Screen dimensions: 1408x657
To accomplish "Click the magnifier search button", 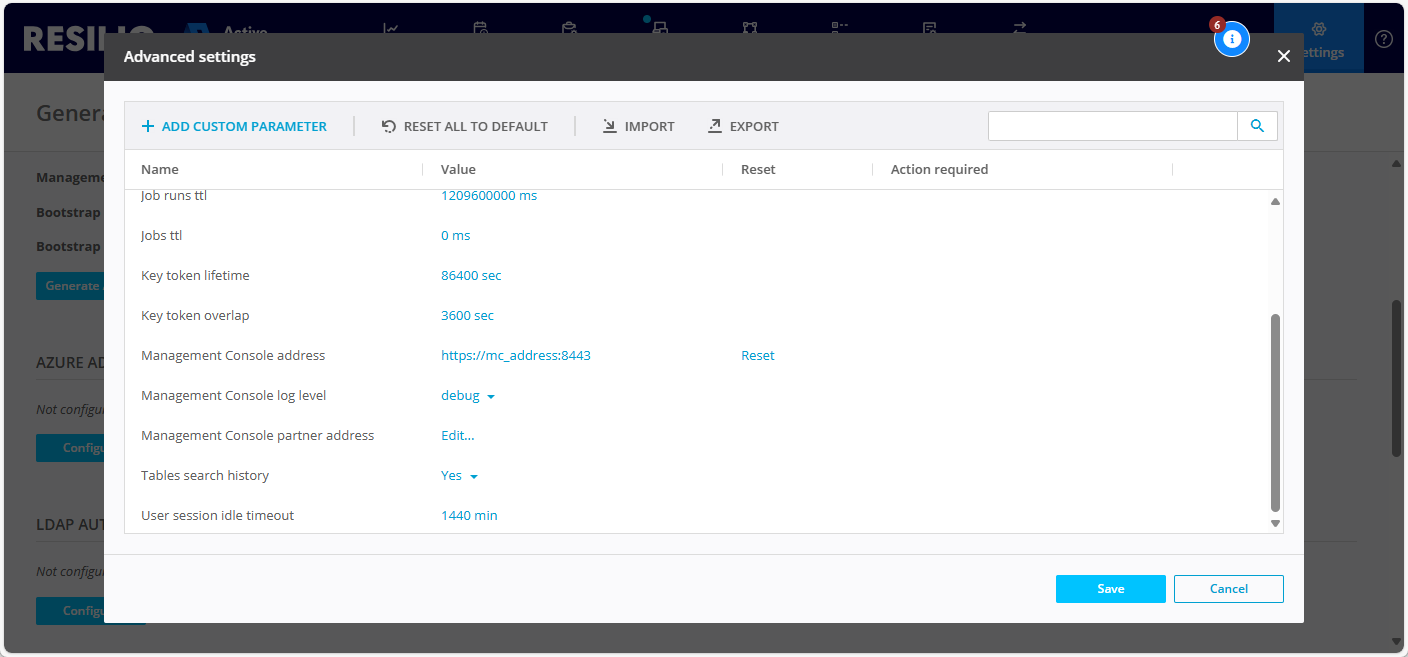I will [x=1257, y=126].
